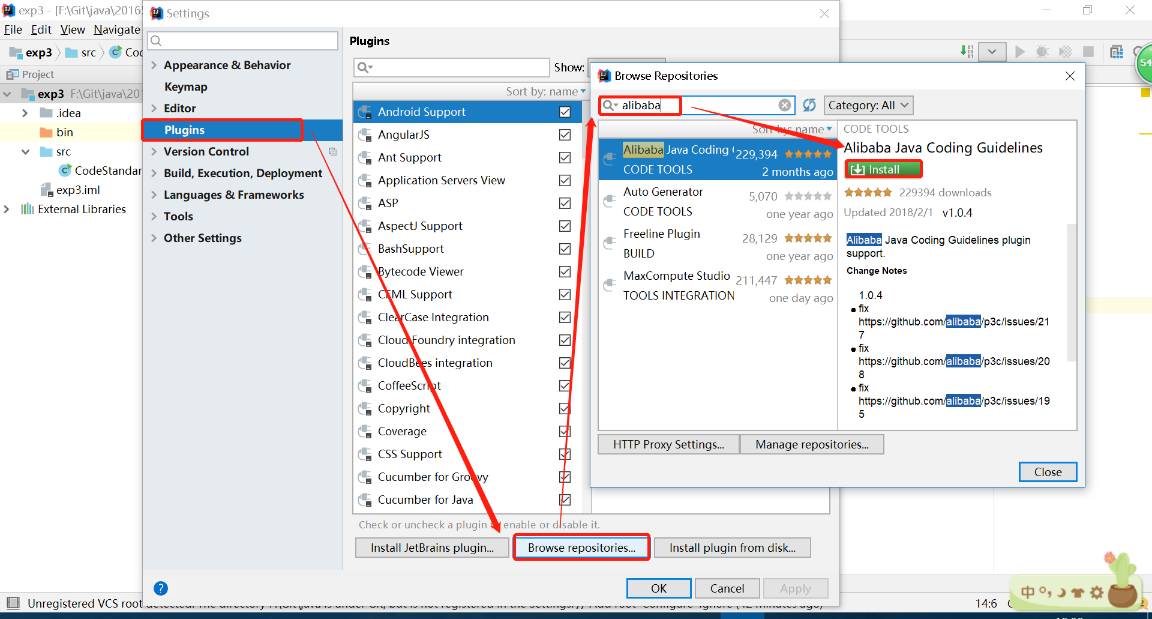
Task: Click the External Libraries icon
Action: (x=28, y=209)
